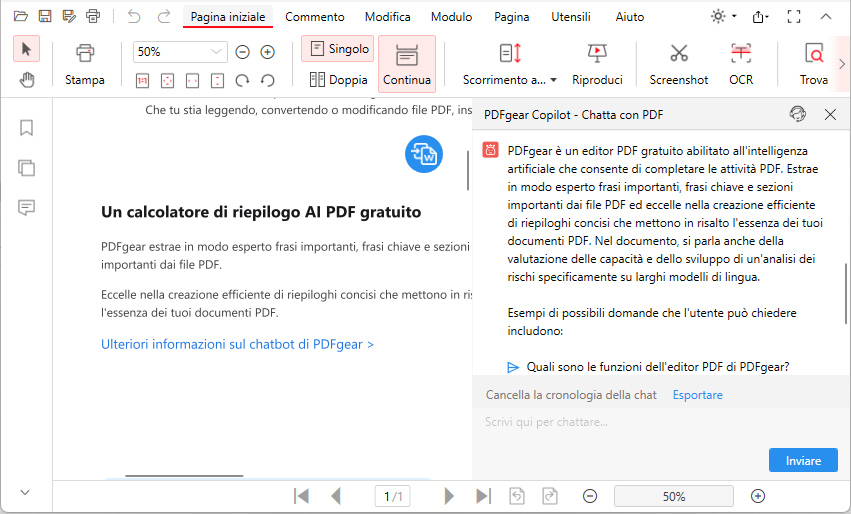This screenshot has height=514, width=851.
Task: Click the Save As icon with pencil
Action: tap(69, 16)
